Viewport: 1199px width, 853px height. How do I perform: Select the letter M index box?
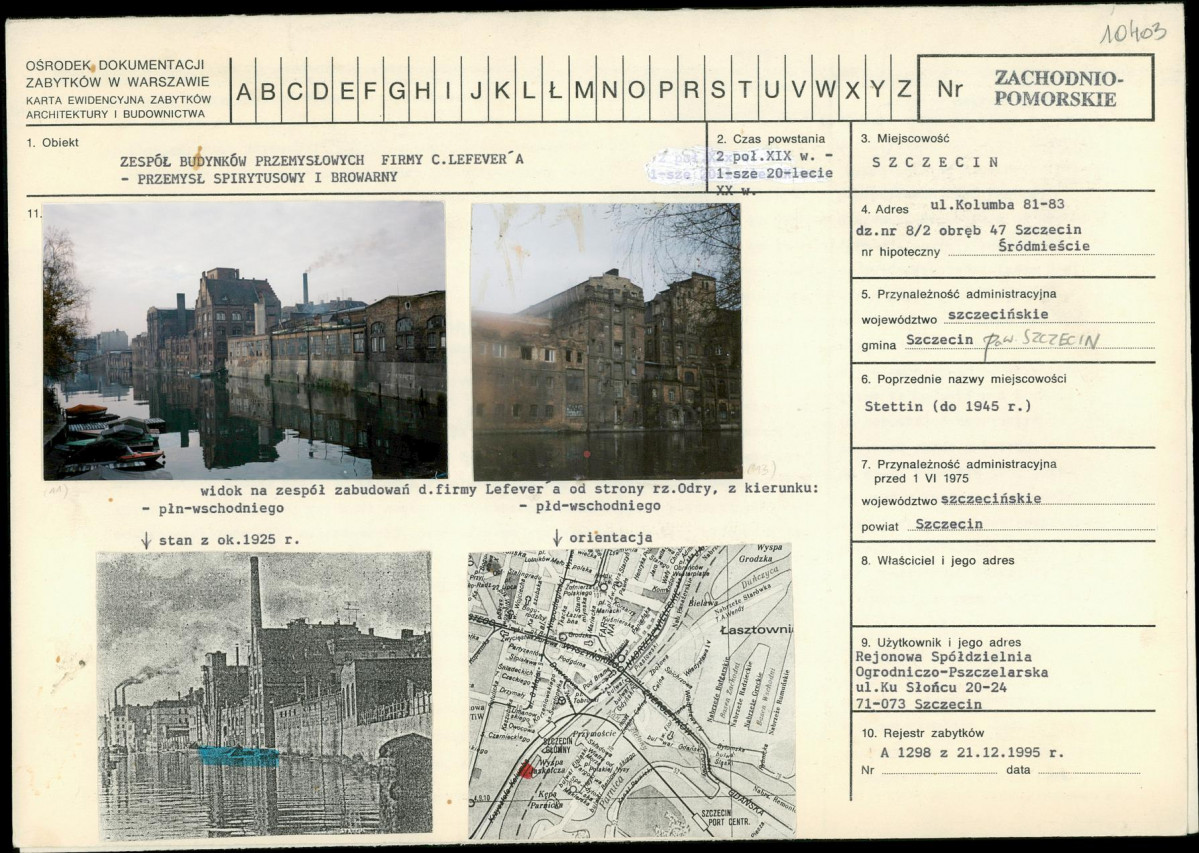583,90
